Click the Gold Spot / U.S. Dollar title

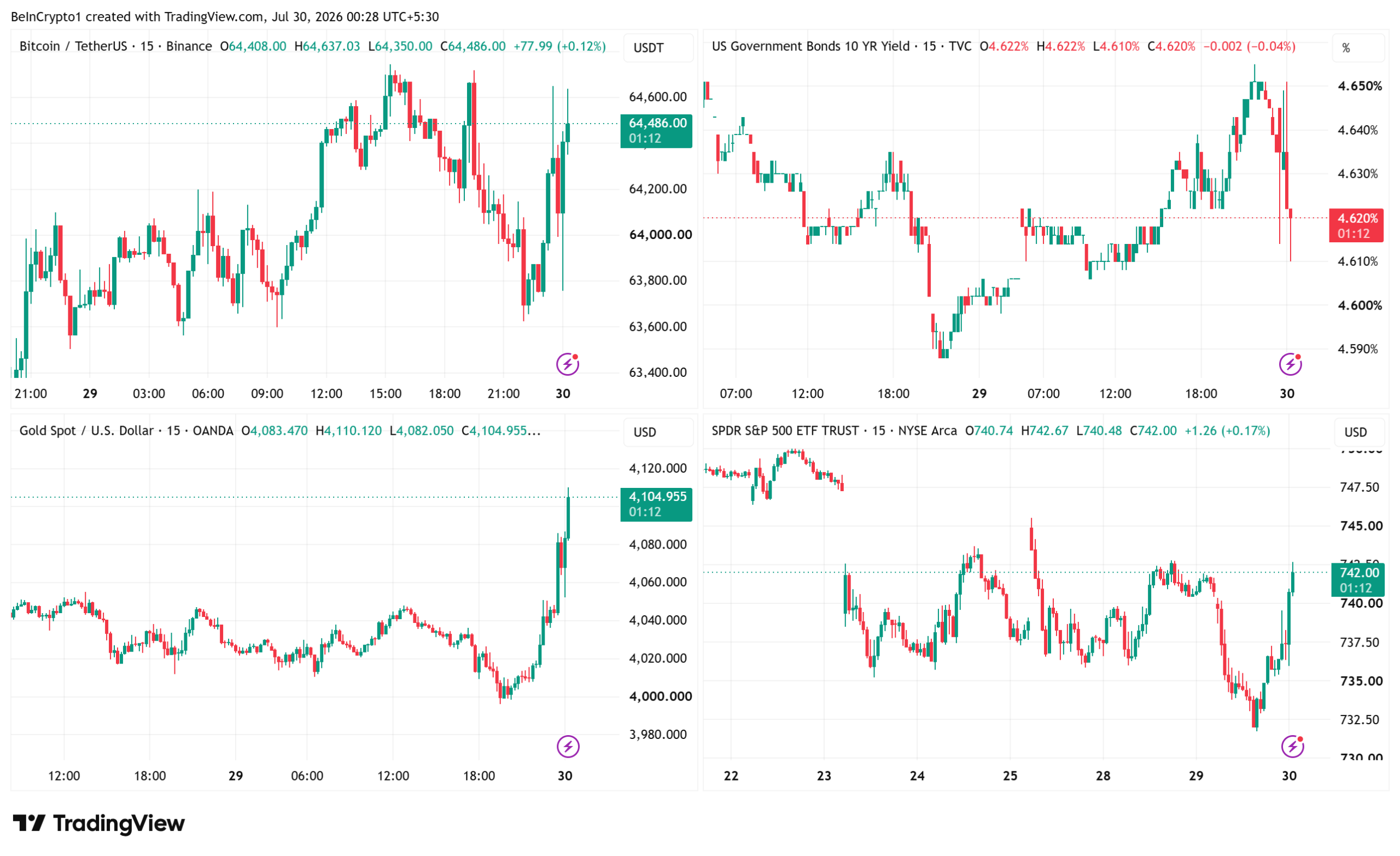(x=86, y=430)
